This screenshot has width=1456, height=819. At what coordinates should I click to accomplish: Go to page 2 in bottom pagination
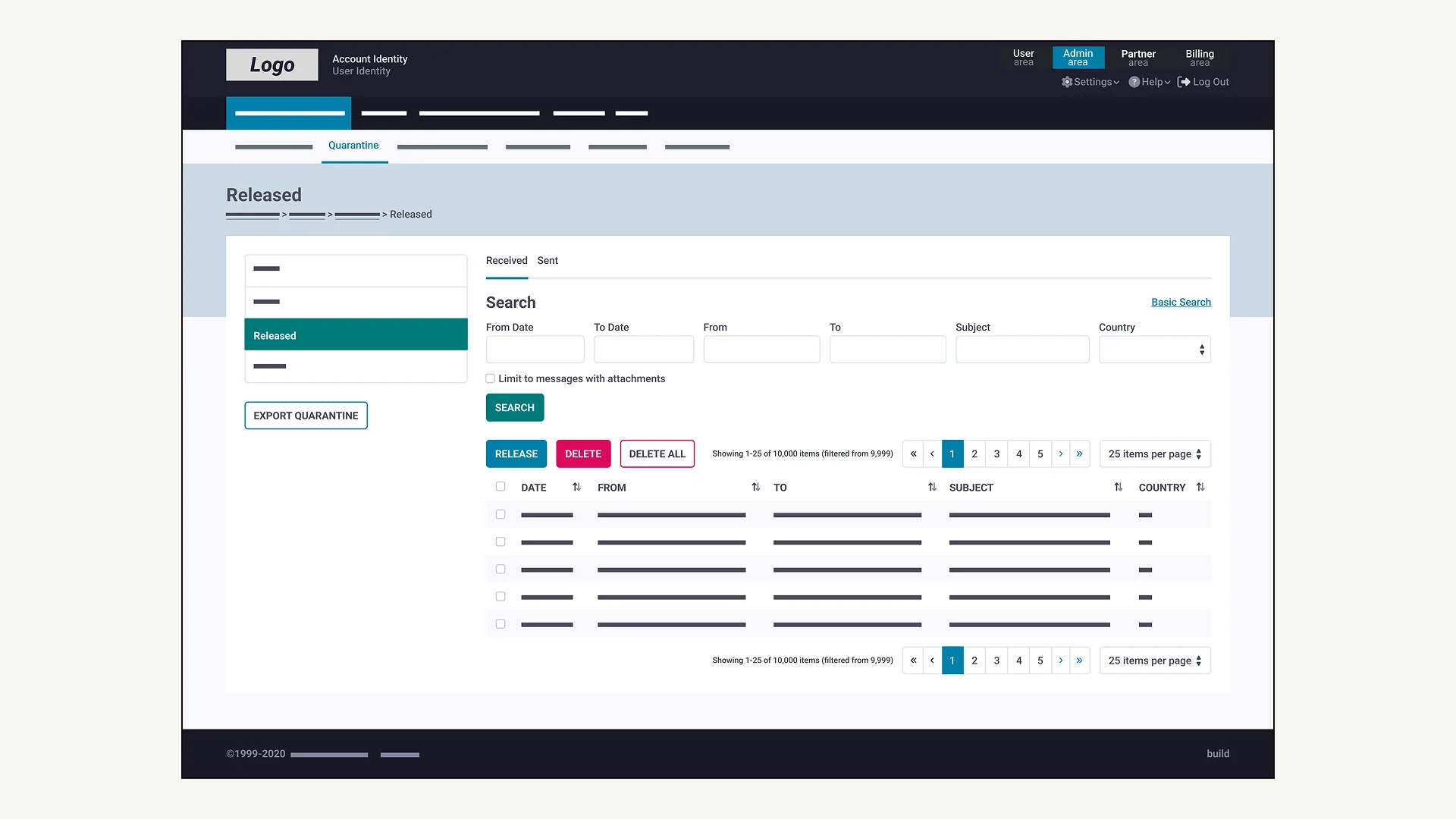tap(974, 661)
